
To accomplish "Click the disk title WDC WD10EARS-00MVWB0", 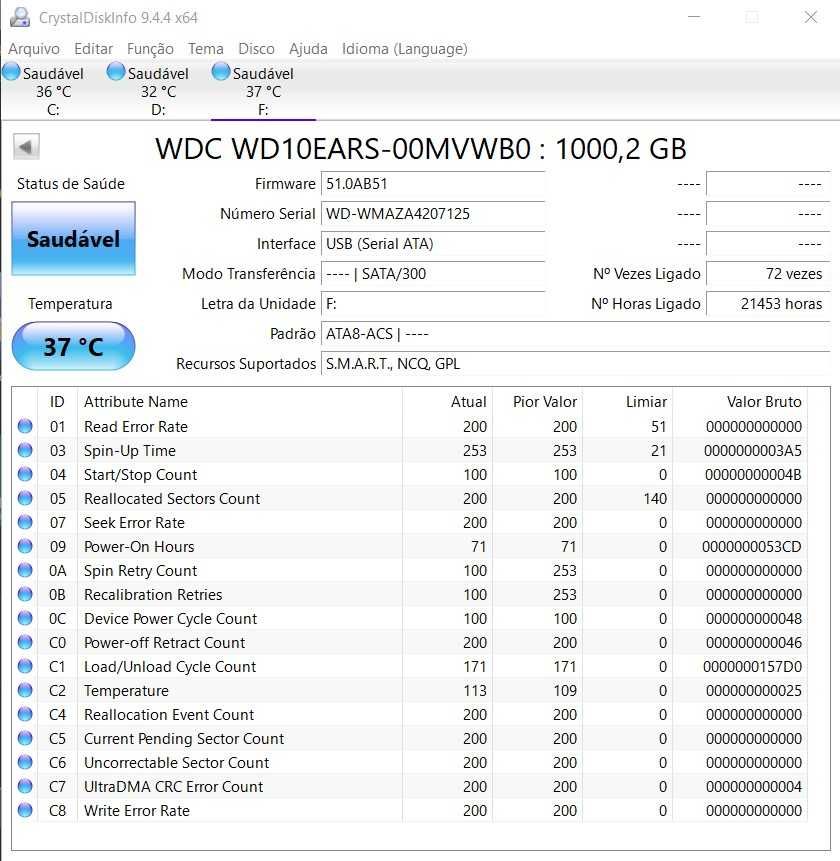I will tap(343, 149).
